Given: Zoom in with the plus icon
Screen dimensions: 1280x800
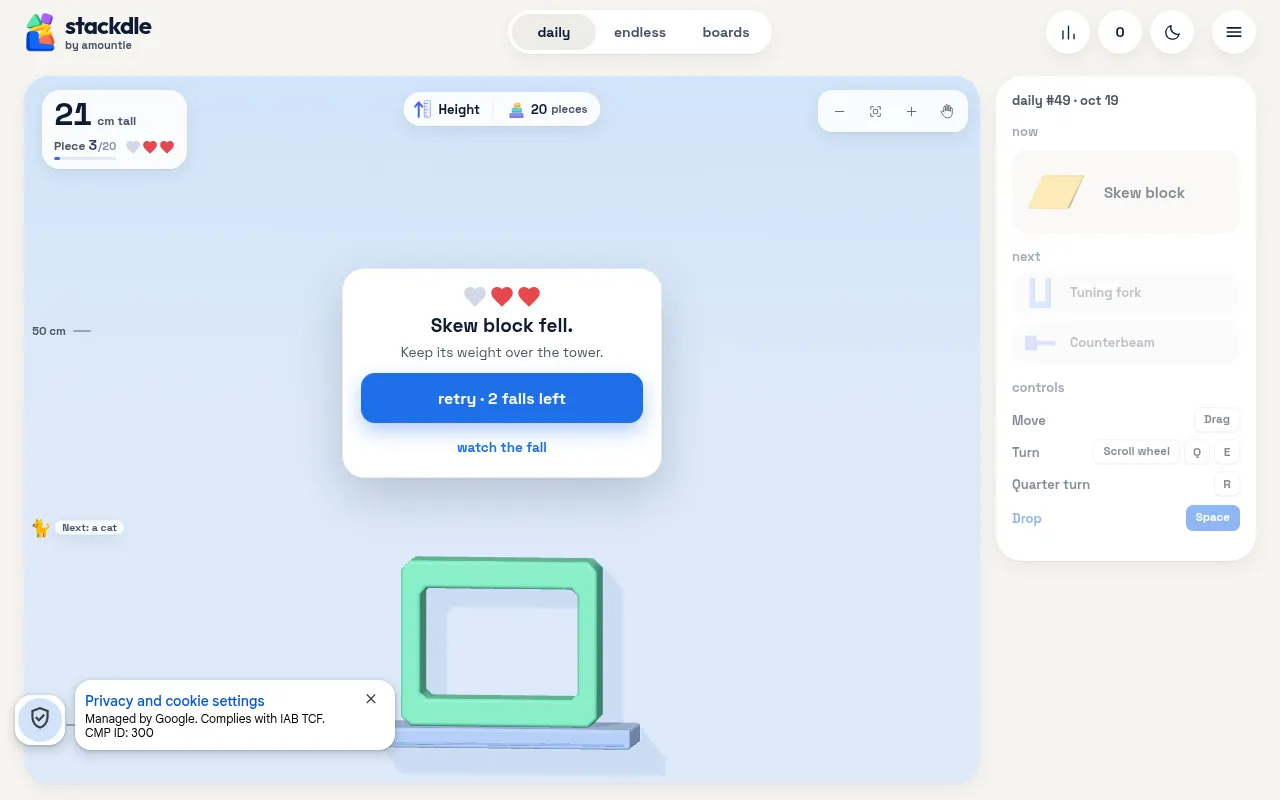Looking at the screenshot, I should pos(911,112).
